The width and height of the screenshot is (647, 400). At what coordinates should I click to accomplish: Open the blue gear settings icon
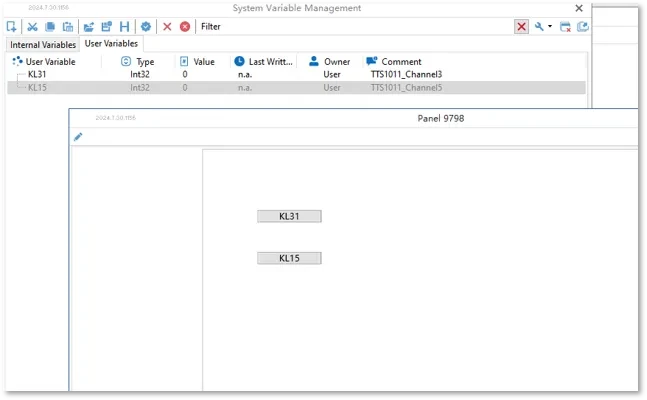tap(146, 26)
